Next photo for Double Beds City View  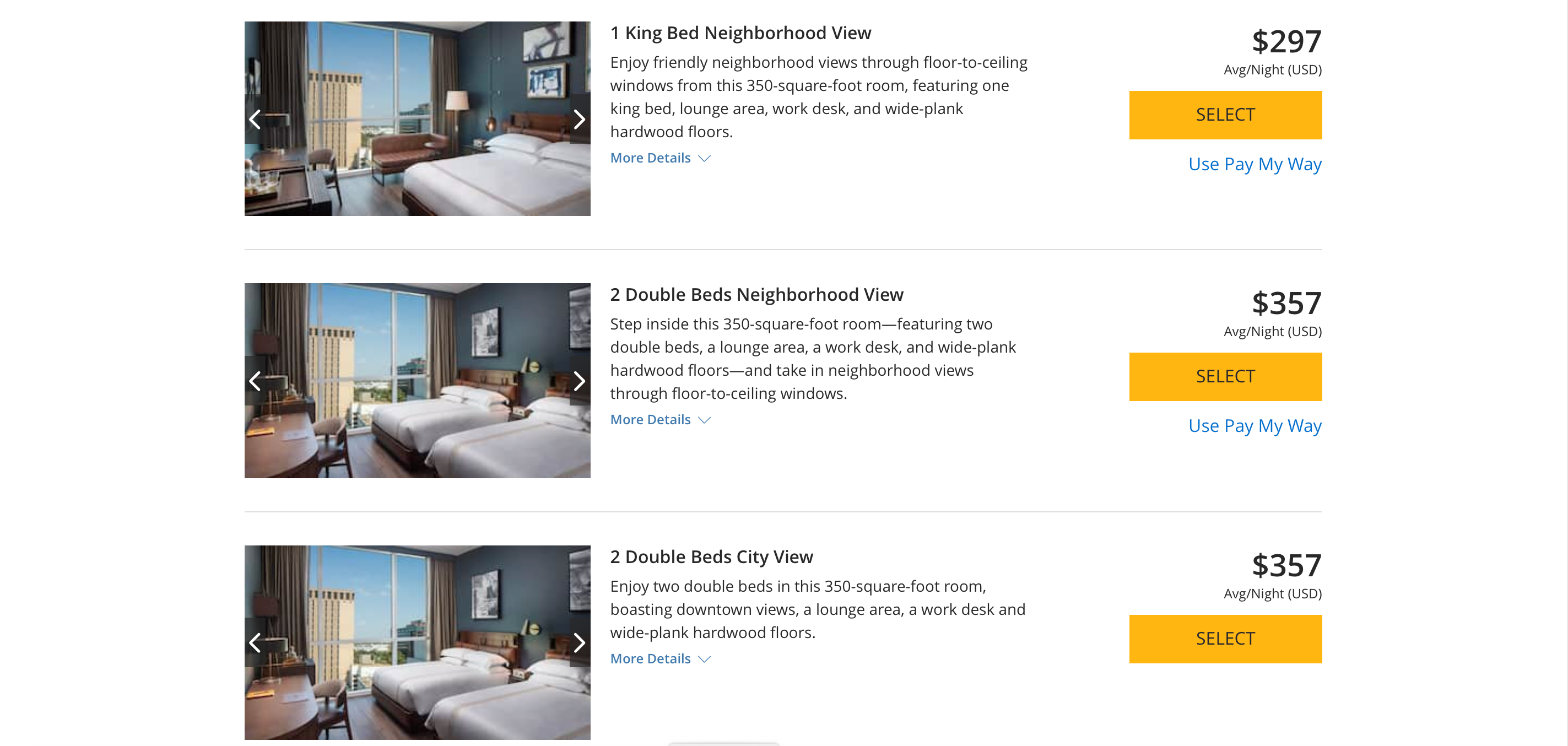(x=579, y=642)
